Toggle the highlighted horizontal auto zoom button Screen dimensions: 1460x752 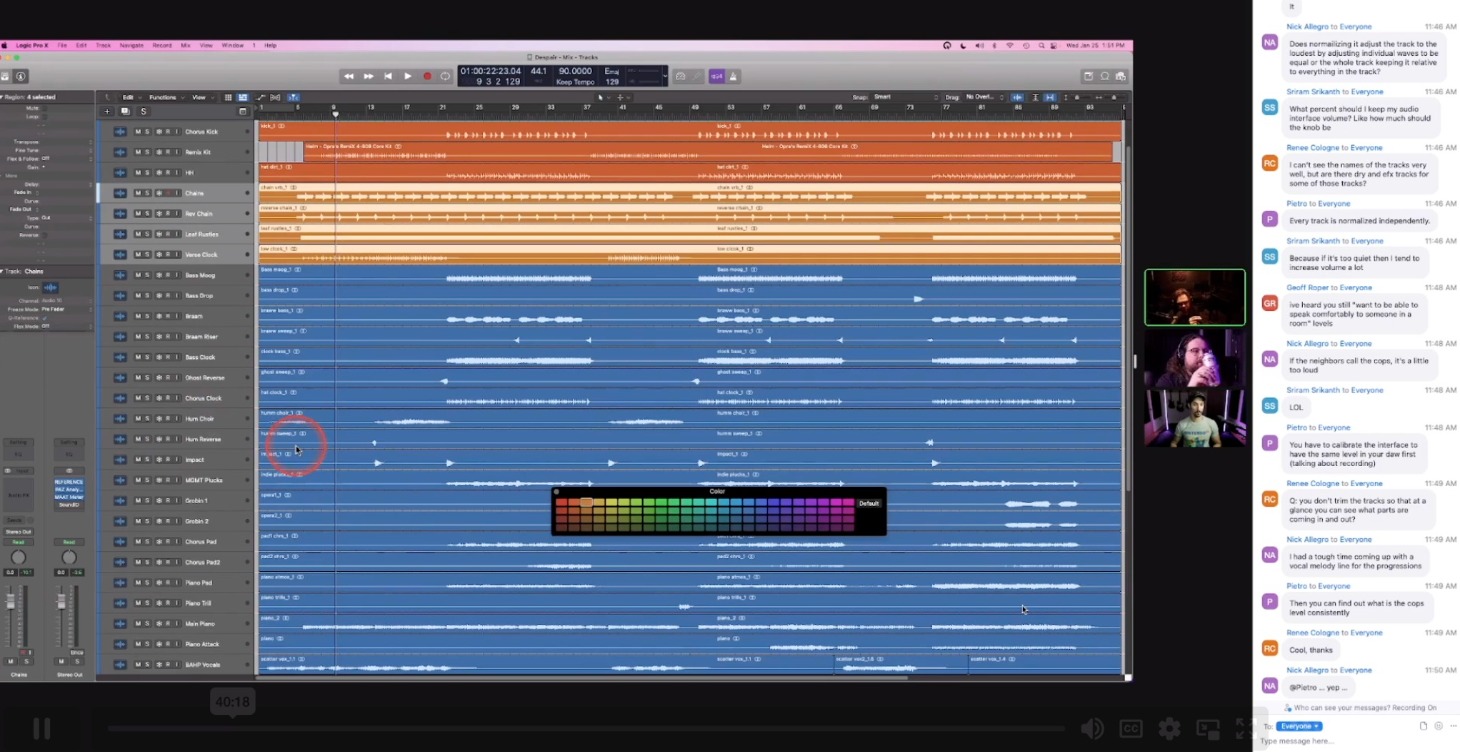(1050, 97)
